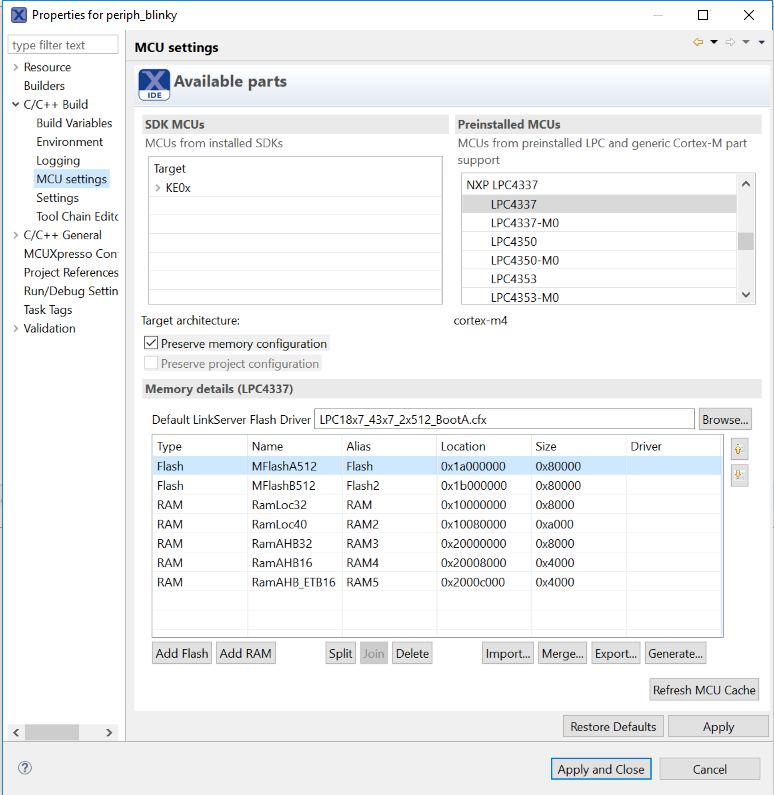The width and height of the screenshot is (774, 795).
Task: Collapse the C/C++ Build tree node
Action: [15, 104]
